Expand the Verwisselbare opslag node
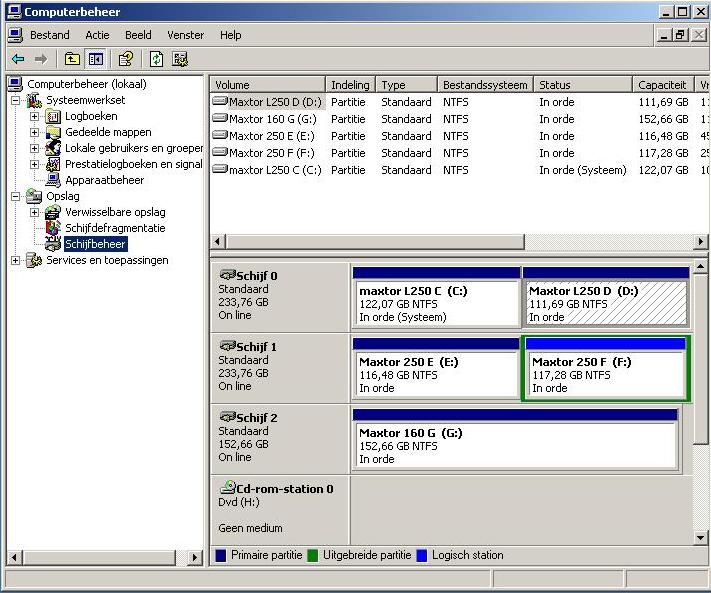The width and height of the screenshot is (711, 593). click(x=34, y=212)
